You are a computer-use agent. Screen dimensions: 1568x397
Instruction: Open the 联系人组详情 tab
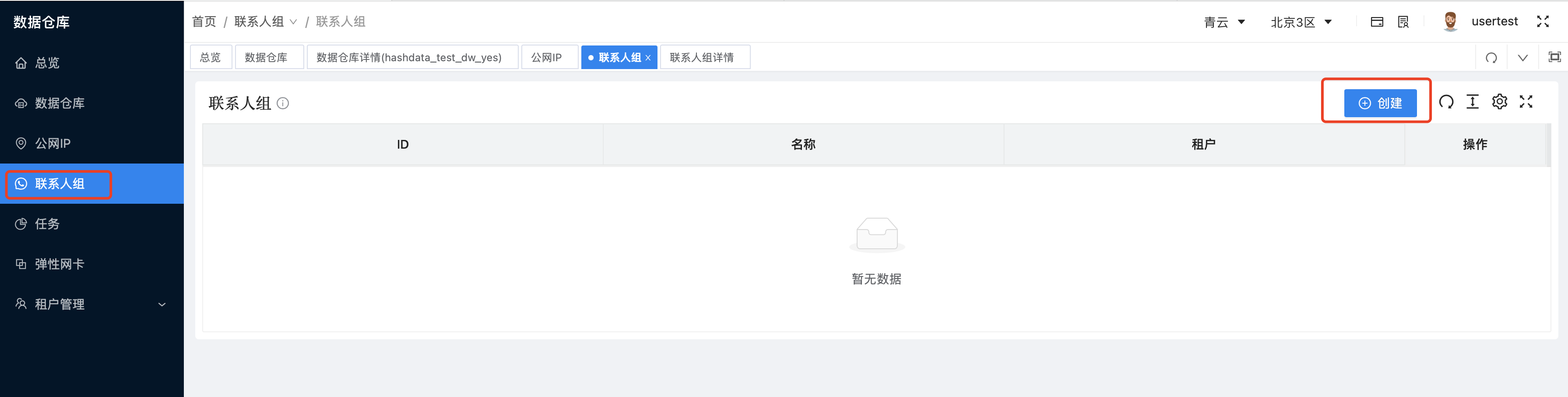[x=705, y=56]
